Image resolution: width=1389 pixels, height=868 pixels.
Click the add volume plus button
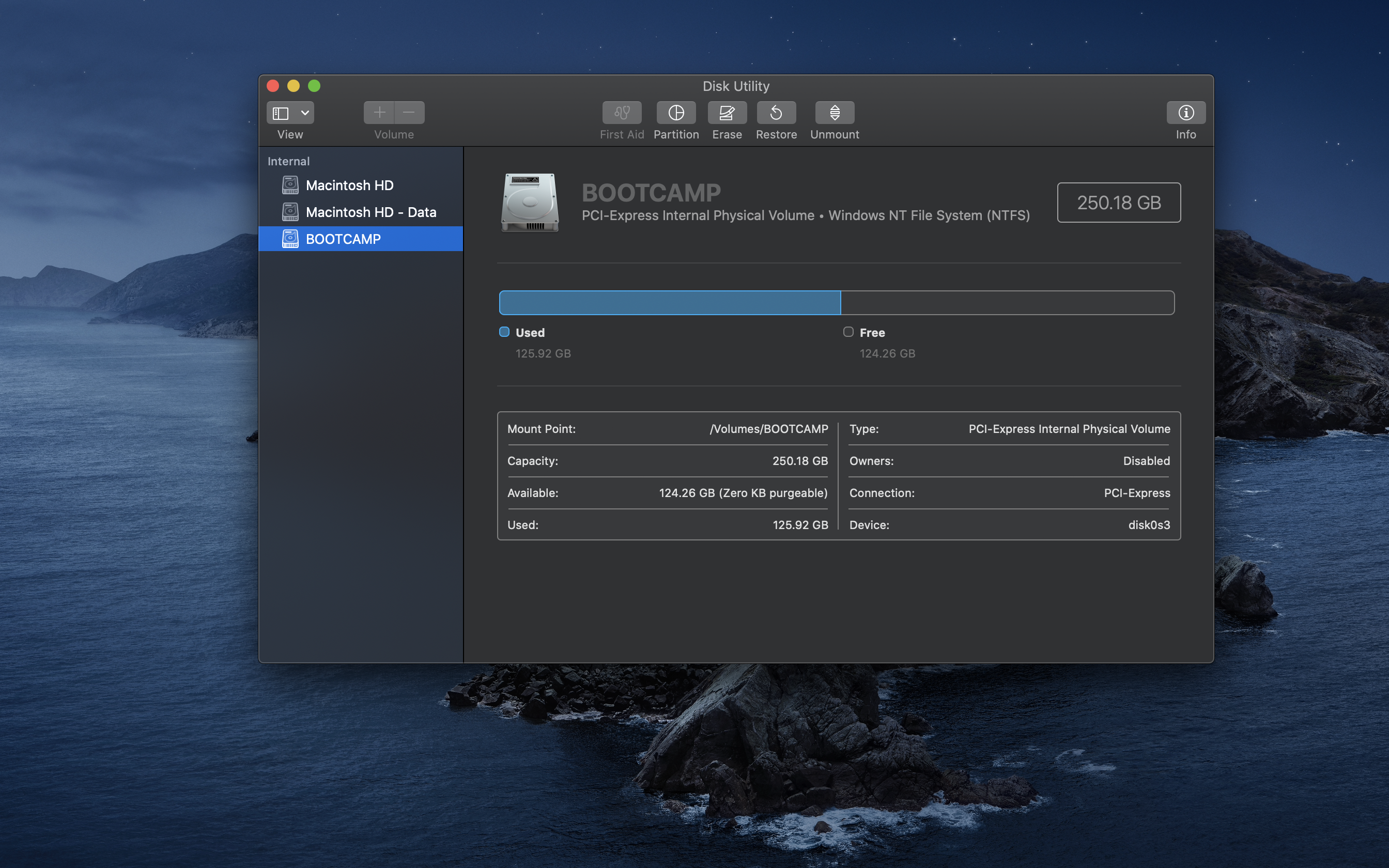tap(379, 113)
